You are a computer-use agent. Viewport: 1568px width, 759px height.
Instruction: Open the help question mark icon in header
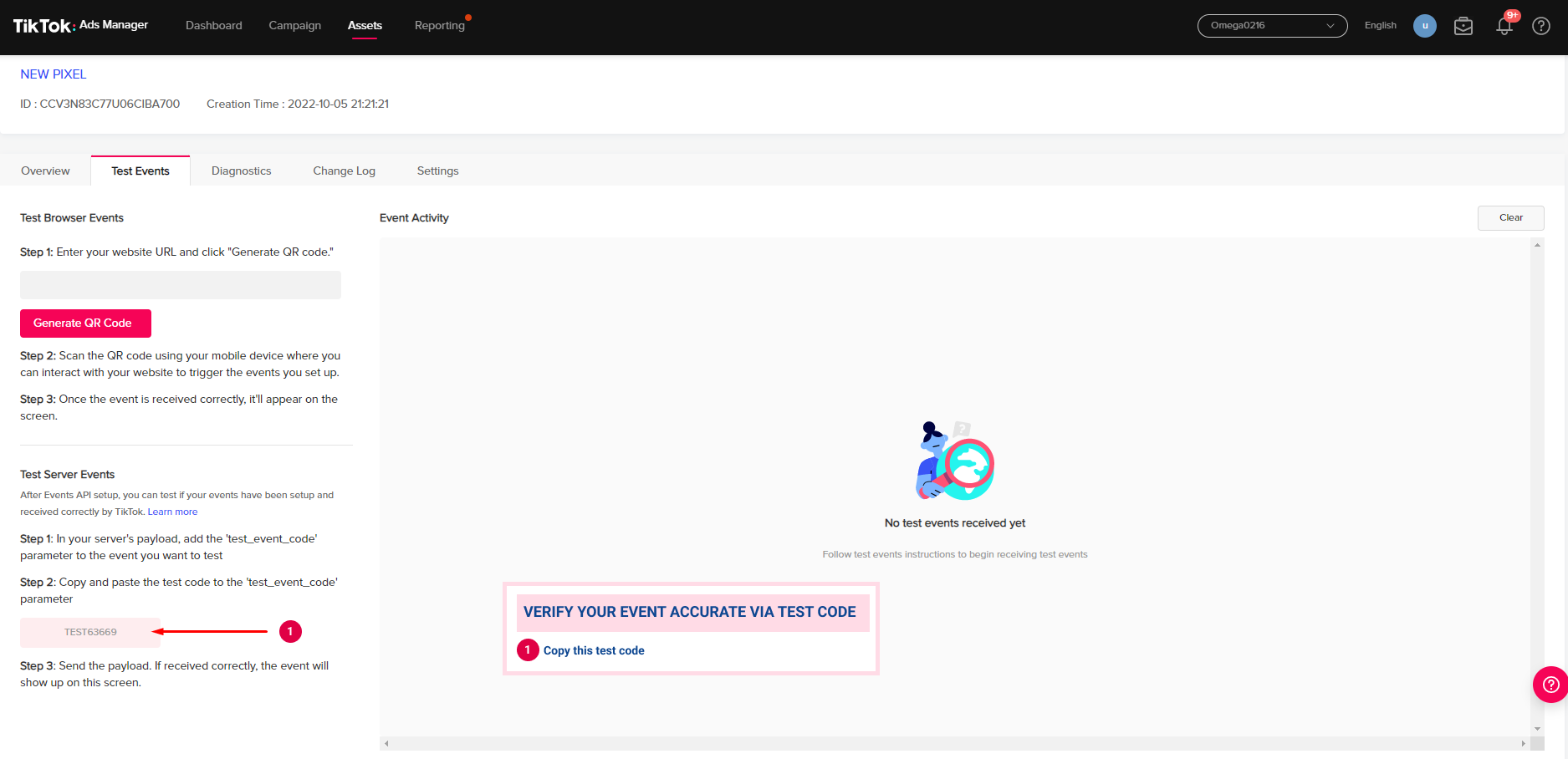pos(1541,26)
